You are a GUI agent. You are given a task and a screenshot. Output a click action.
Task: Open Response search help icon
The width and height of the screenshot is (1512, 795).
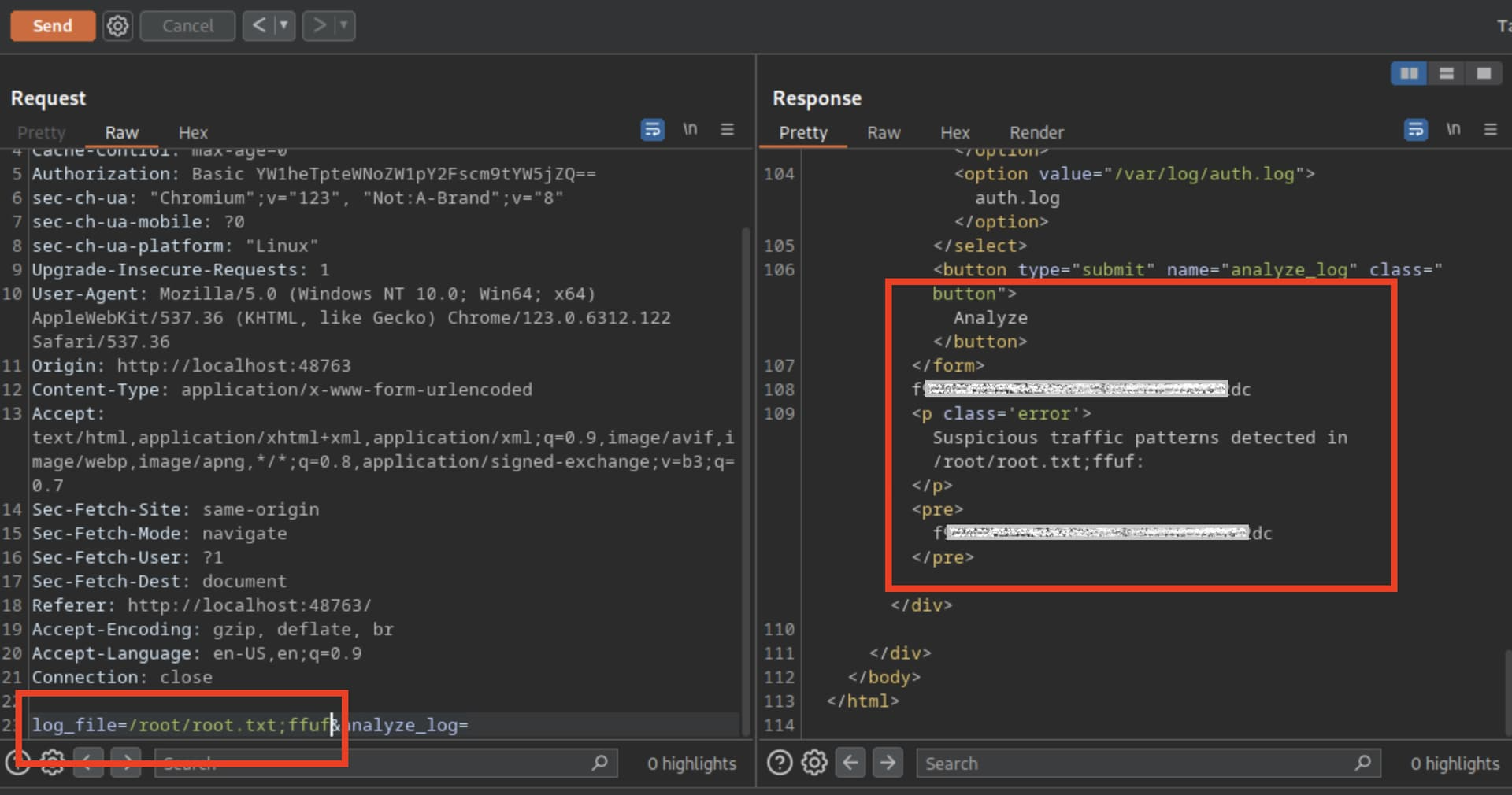[779, 763]
